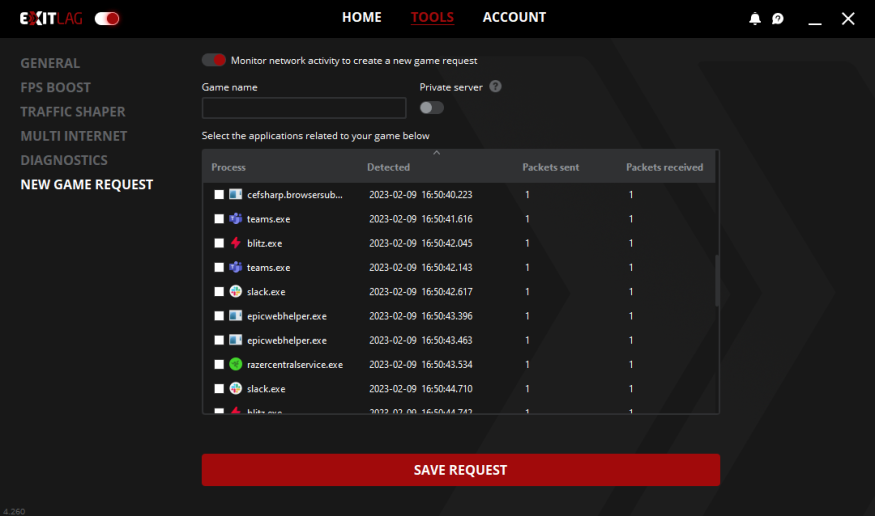The height and width of the screenshot is (516, 875).
Task: Open the notifications bell
Action: coord(754,19)
